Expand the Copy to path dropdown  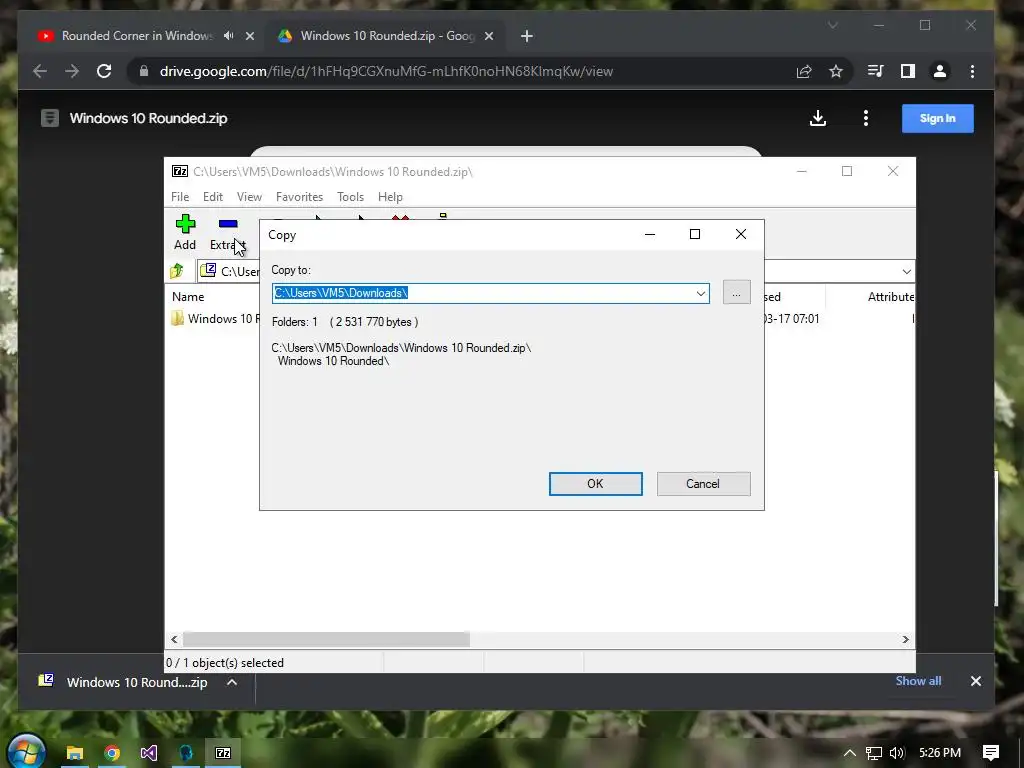coord(701,293)
